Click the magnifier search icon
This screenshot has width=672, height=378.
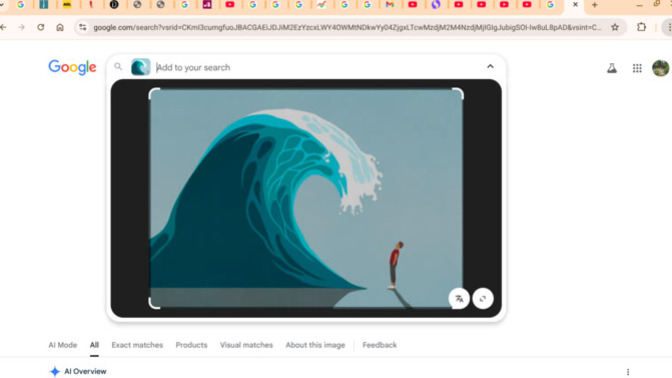click(x=118, y=66)
